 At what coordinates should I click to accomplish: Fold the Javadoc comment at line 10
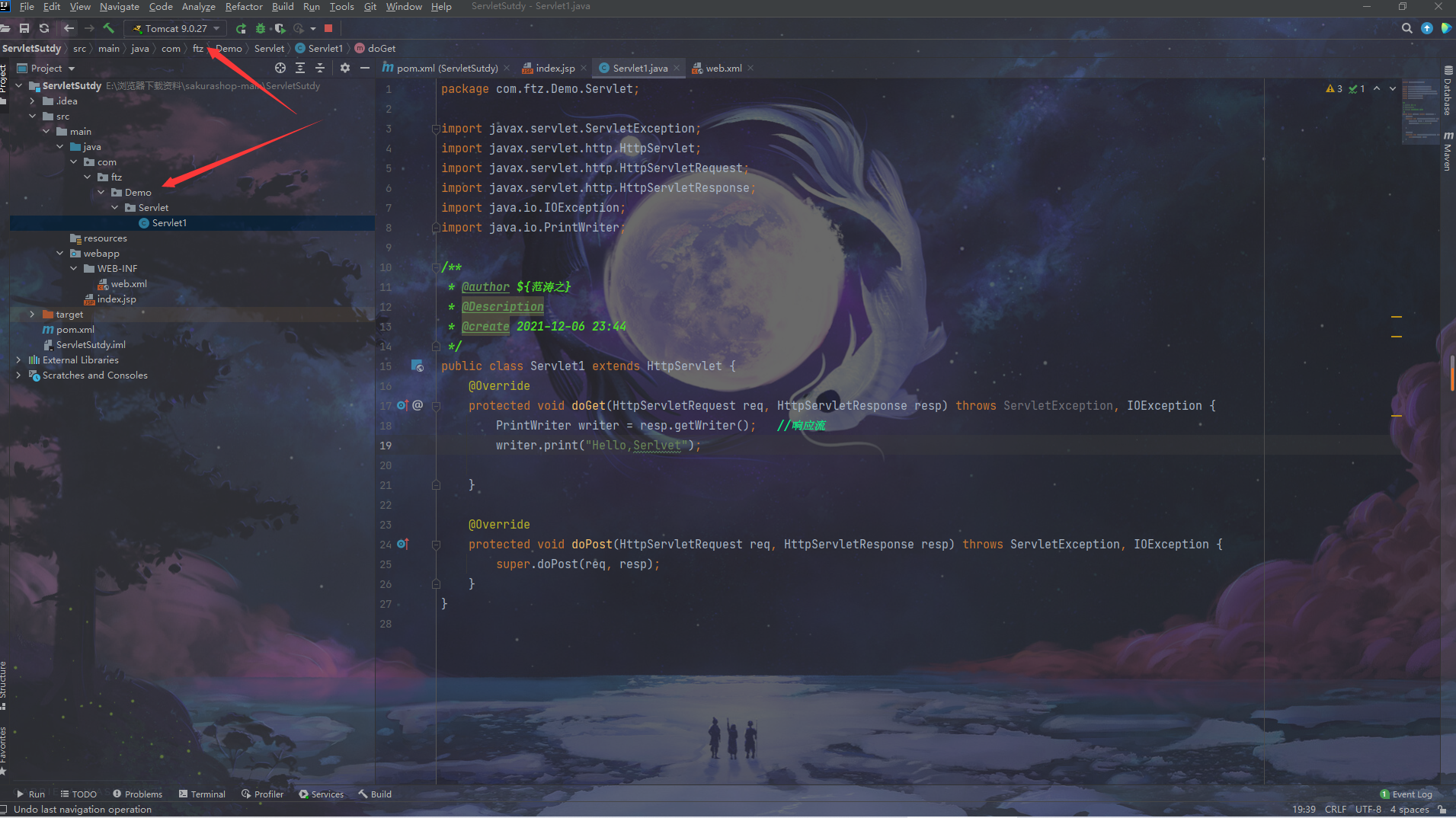(436, 267)
